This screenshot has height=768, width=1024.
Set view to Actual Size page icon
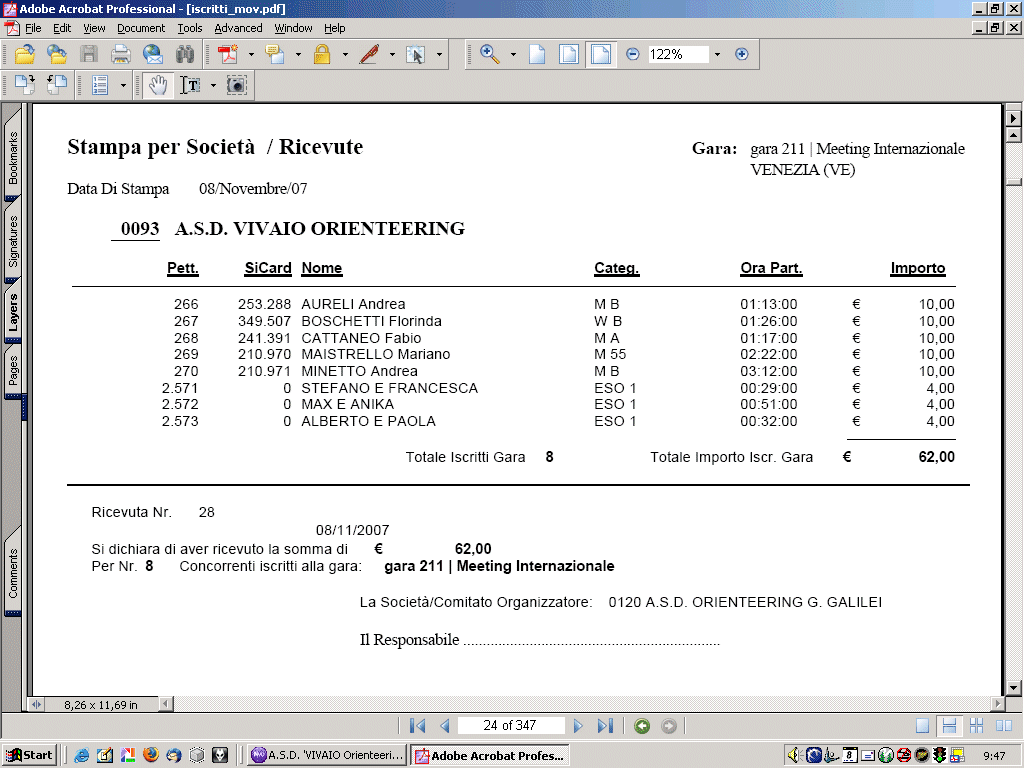537,54
